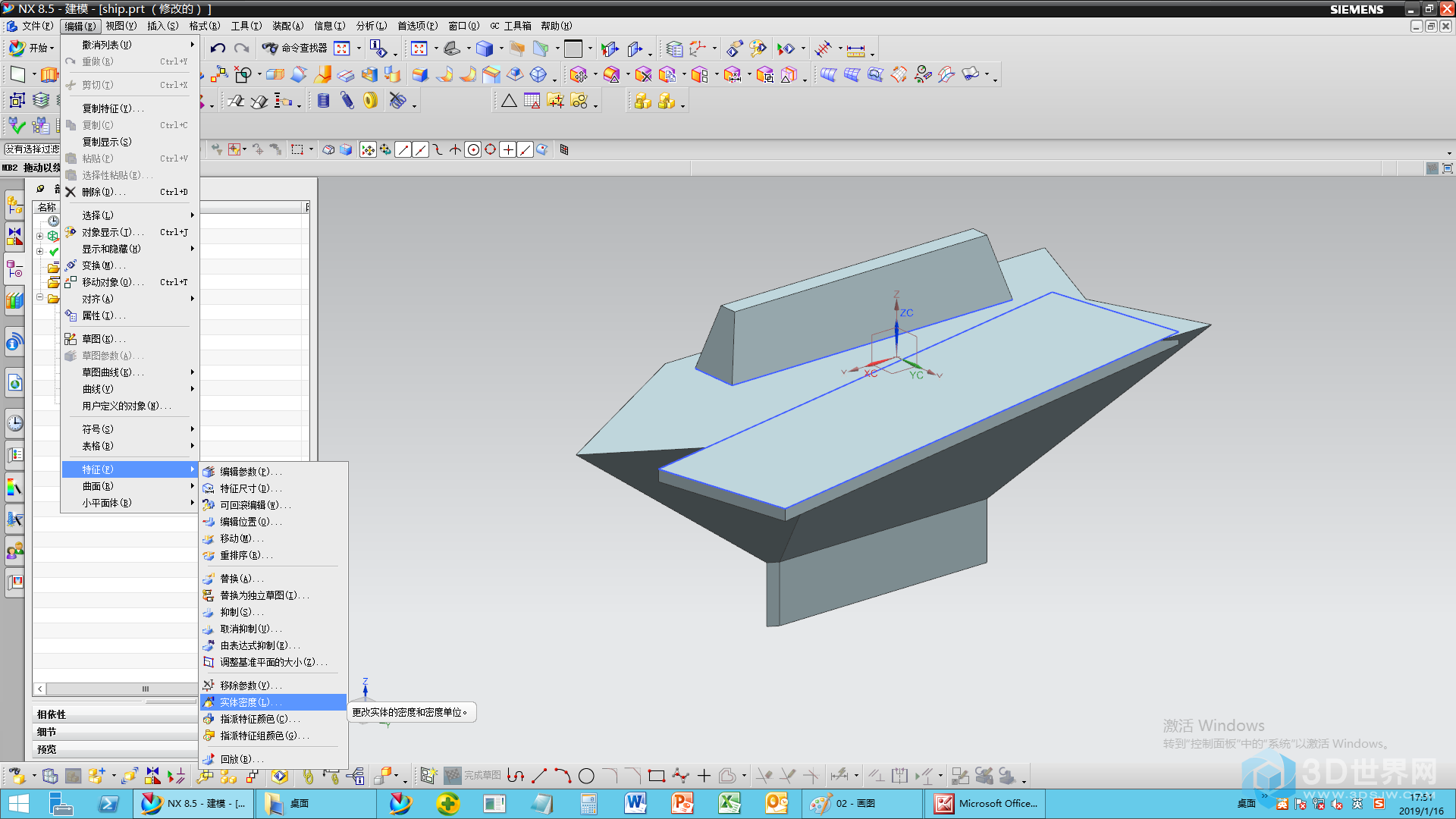Open the 分析(L) menu

click(372, 26)
